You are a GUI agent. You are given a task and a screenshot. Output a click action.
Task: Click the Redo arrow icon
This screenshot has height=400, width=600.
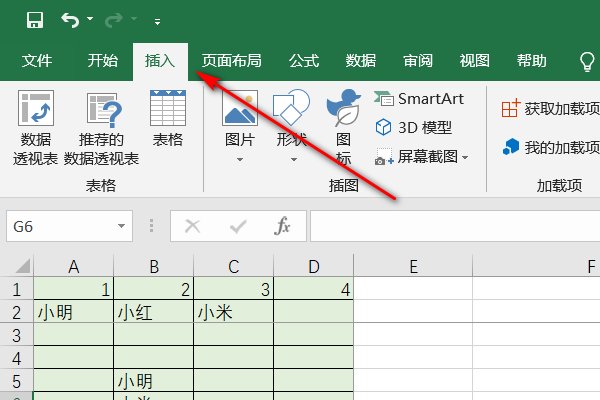(x=114, y=20)
